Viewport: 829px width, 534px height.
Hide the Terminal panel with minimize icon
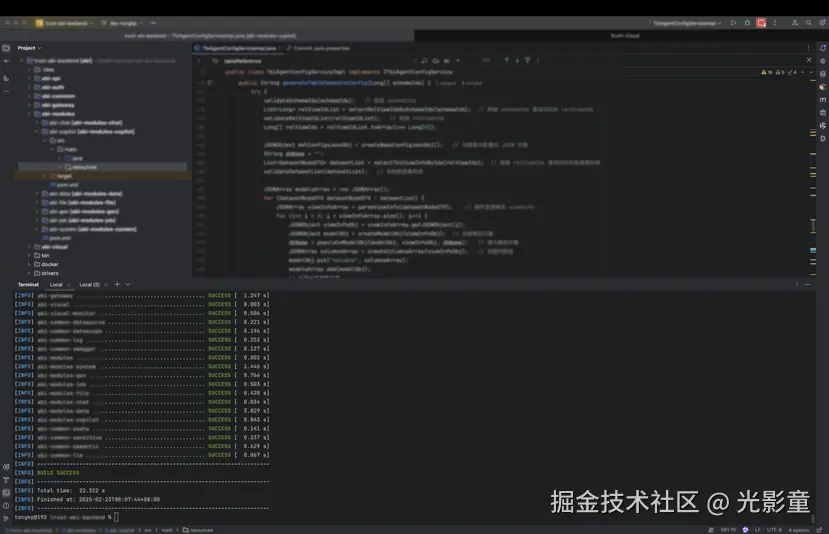tap(807, 284)
